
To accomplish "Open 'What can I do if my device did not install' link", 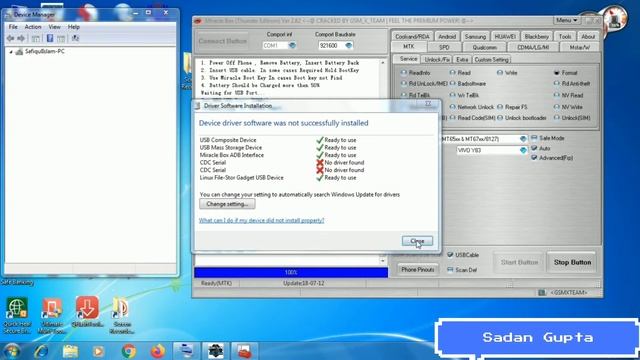I will (261, 220).
